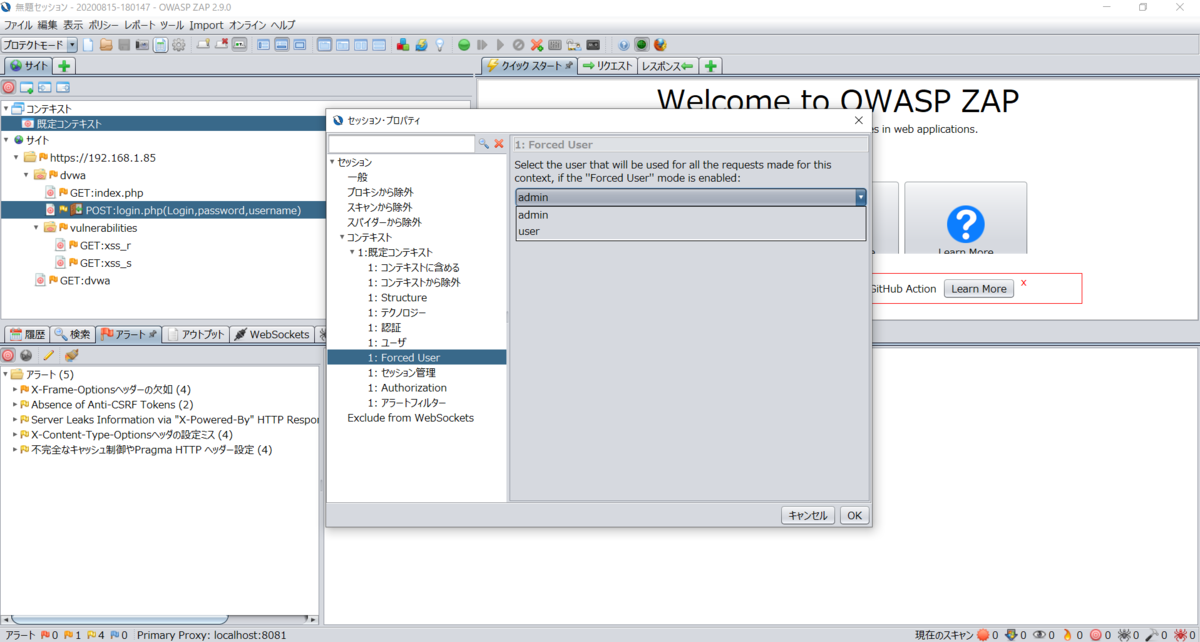Click the grey globe icon in Alerts toolbar
This screenshot has width=1200, height=642.
pos(26,355)
